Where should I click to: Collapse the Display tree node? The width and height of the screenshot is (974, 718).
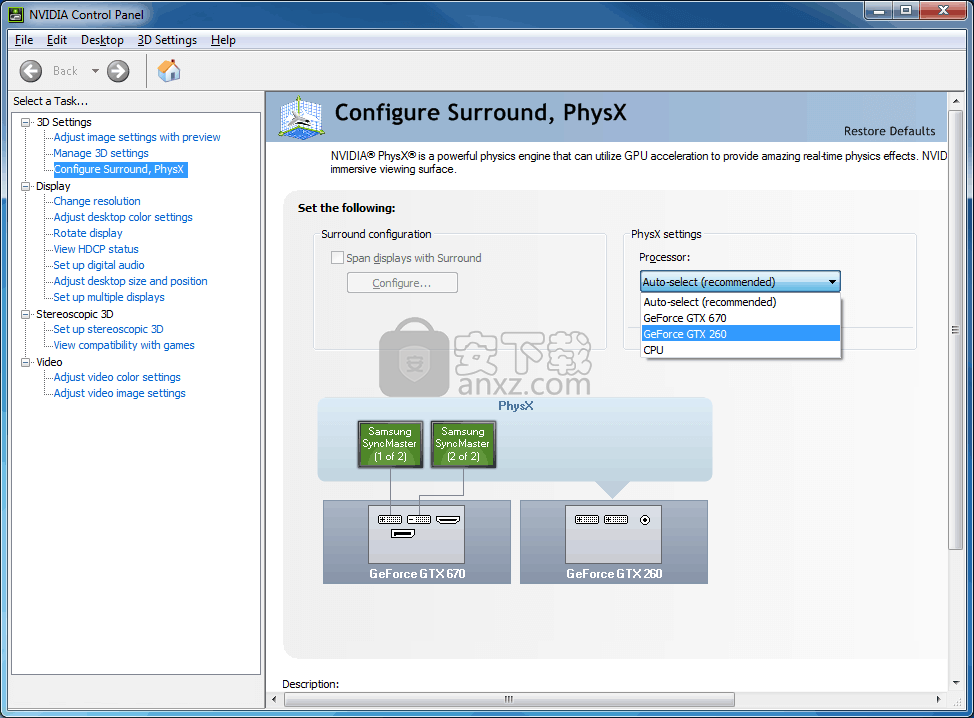coord(25,186)
